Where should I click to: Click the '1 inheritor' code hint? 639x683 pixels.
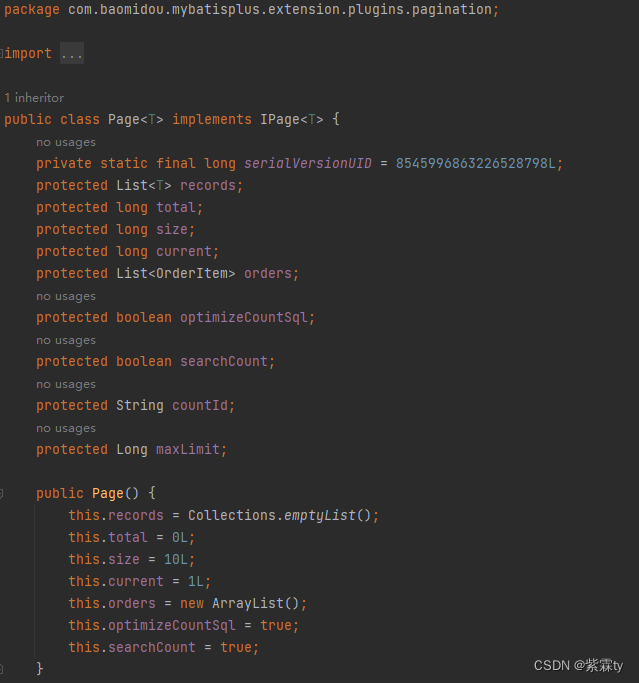(x=34, y=98)
